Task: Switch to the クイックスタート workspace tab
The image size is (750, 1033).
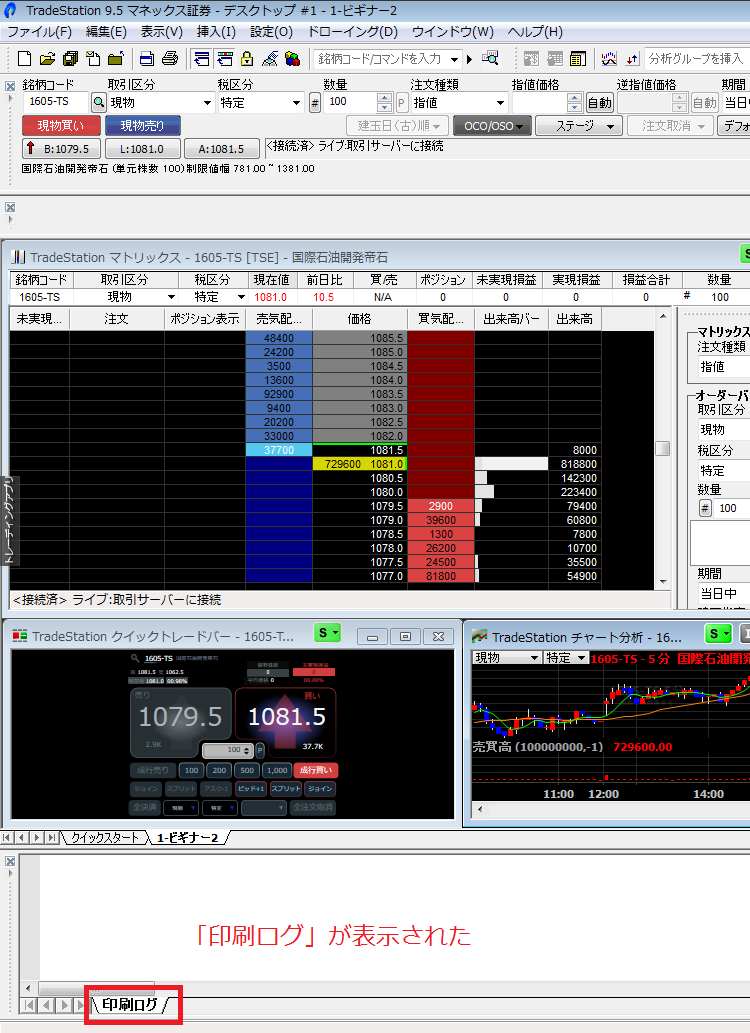Action: click(x=105, y=837)
